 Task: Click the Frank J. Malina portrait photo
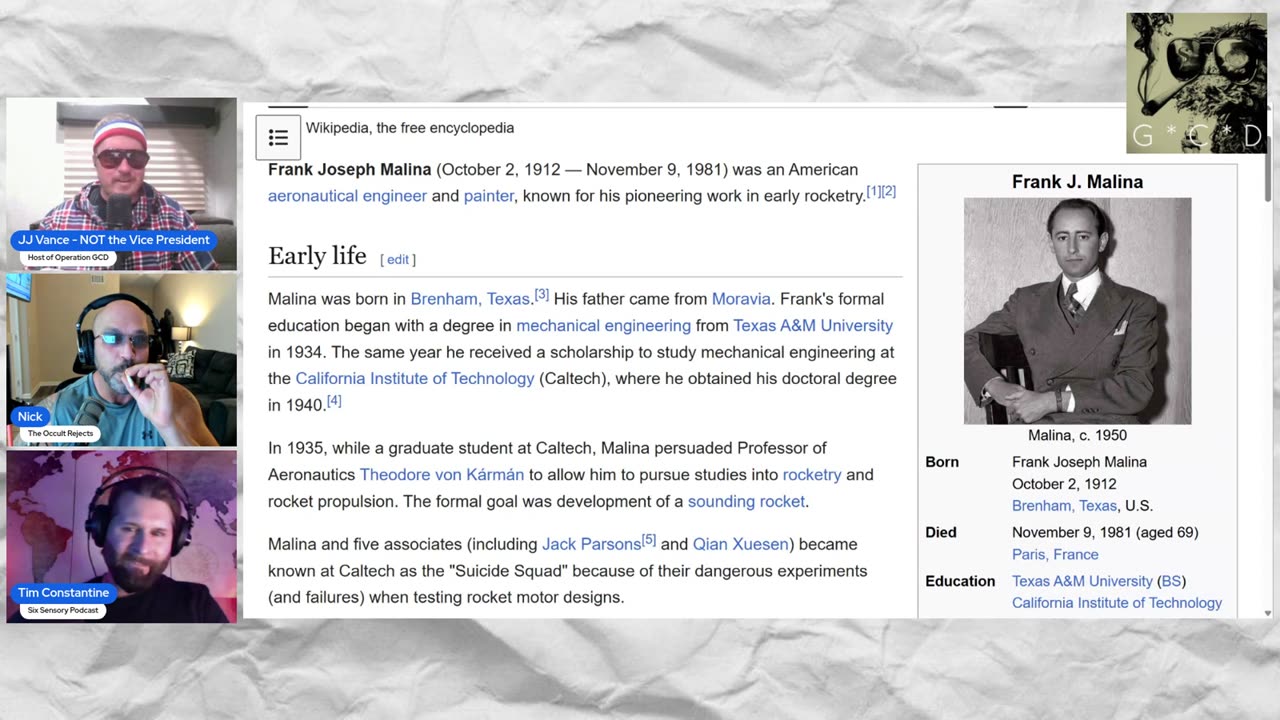(1077, 311)
